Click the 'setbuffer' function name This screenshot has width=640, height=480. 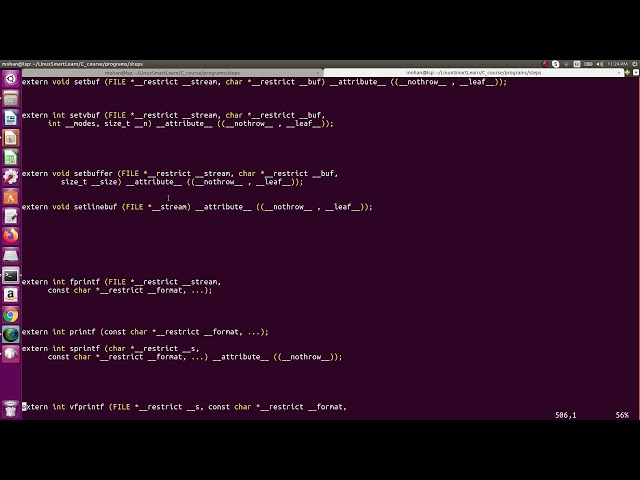pyautogui.click(x=93, y=174)
